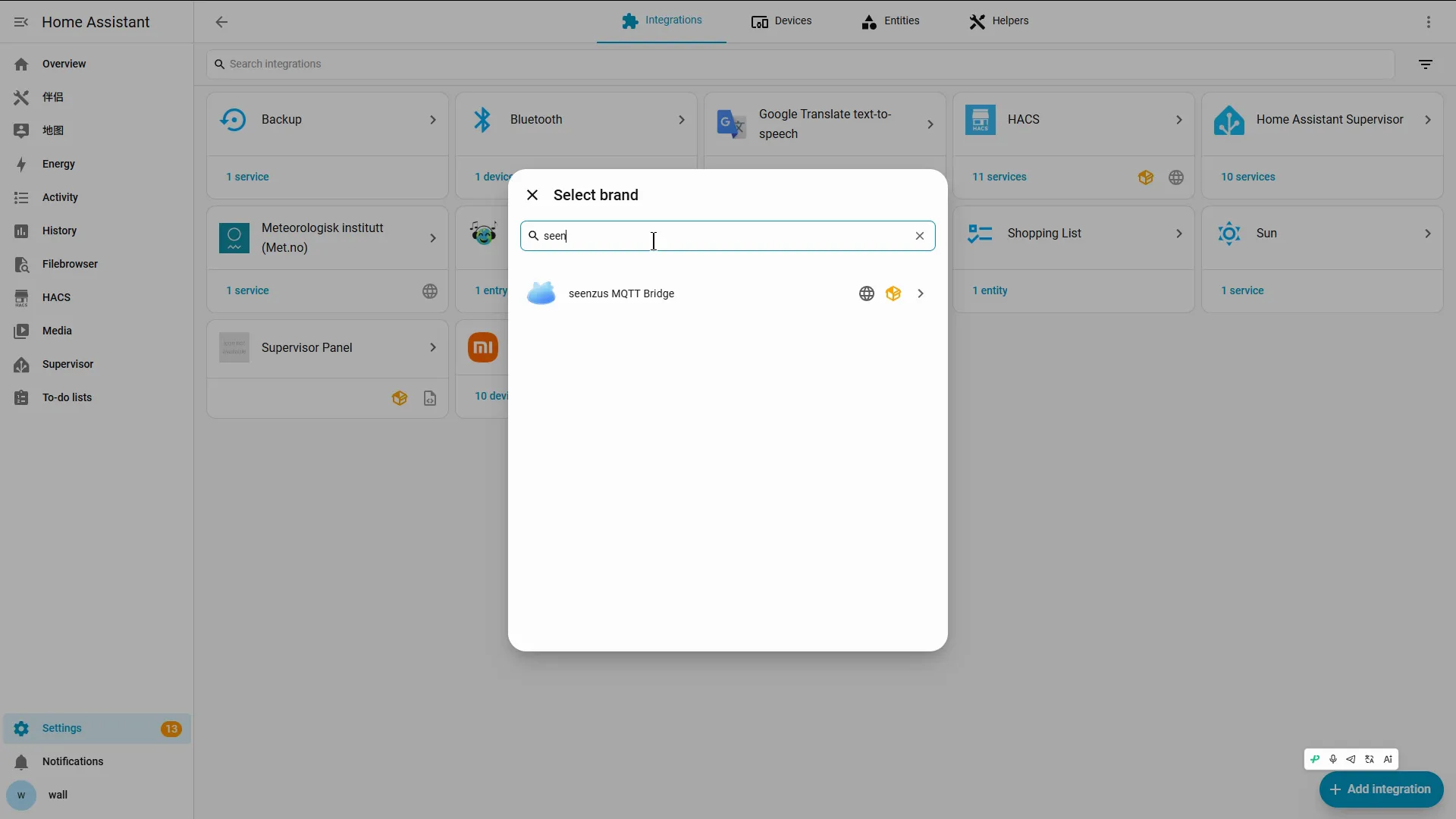Click the custom integration icon on Supervisor Panel card

400,398
